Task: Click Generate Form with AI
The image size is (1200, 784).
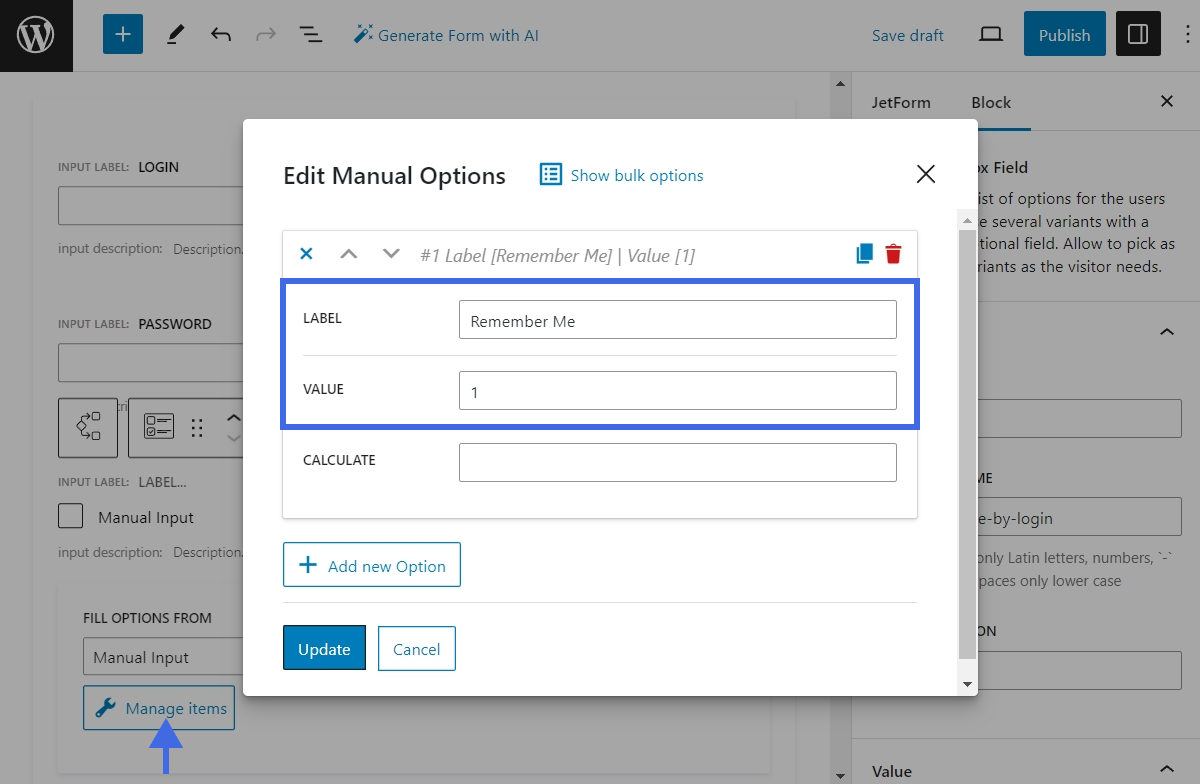Action: 447,34
